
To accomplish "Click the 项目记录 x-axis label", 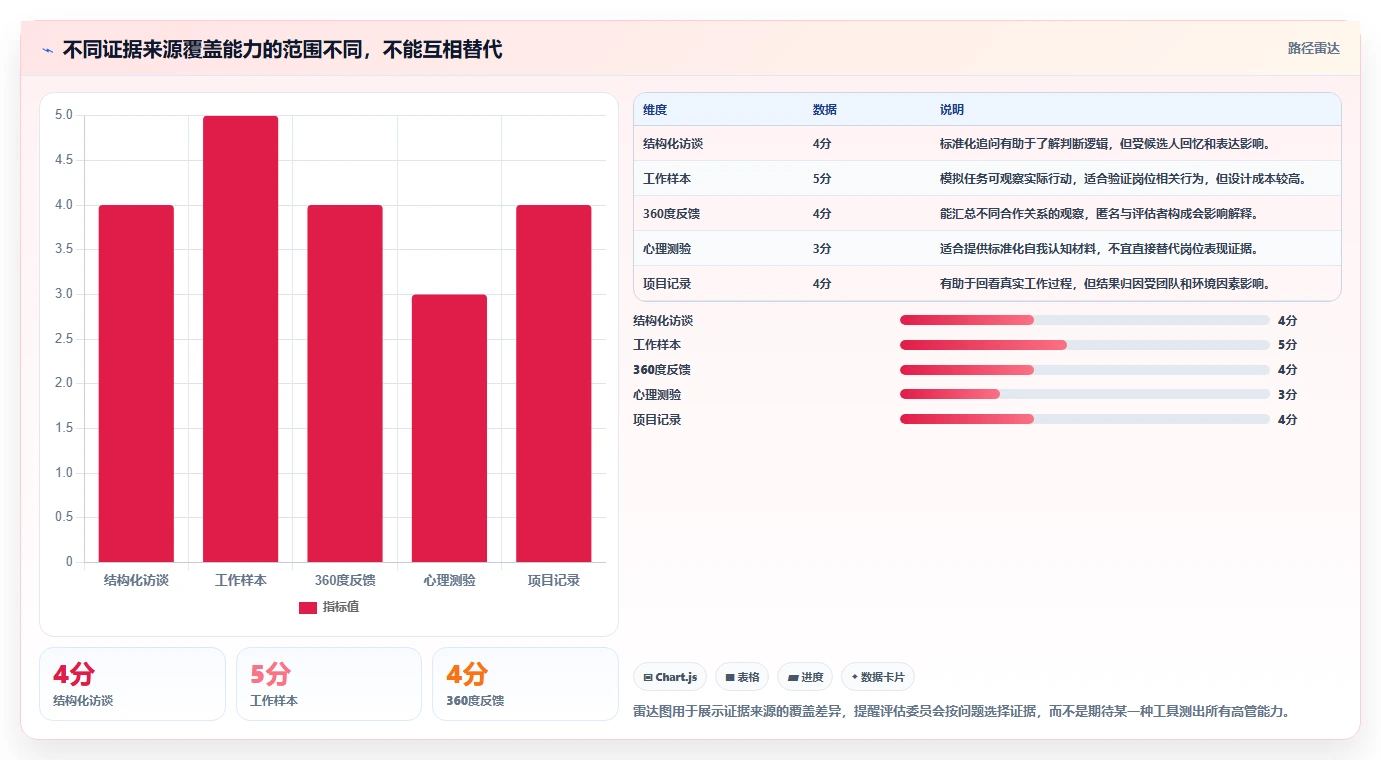I will coord(554,581).
